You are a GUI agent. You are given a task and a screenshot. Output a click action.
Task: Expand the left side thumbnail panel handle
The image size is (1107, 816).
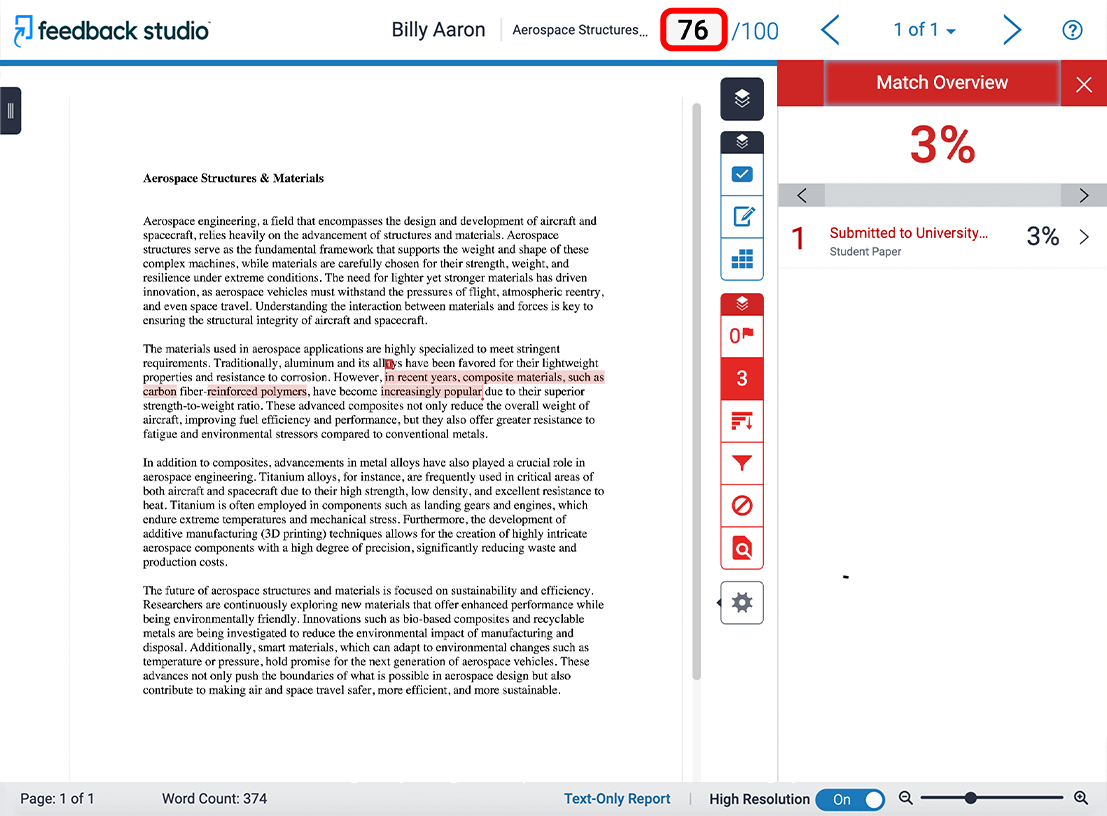11,111
